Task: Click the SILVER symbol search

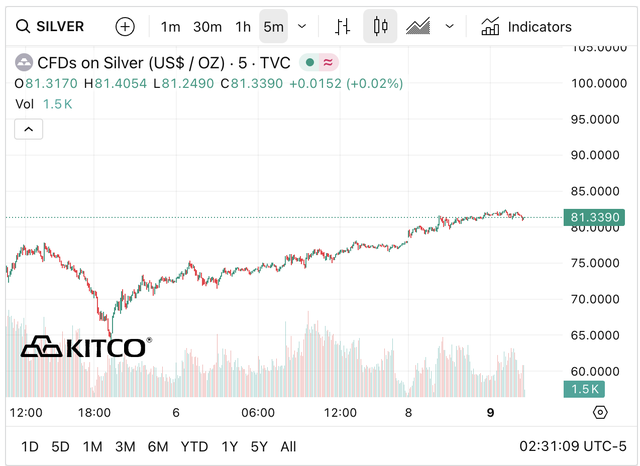Action: [48, 27]
